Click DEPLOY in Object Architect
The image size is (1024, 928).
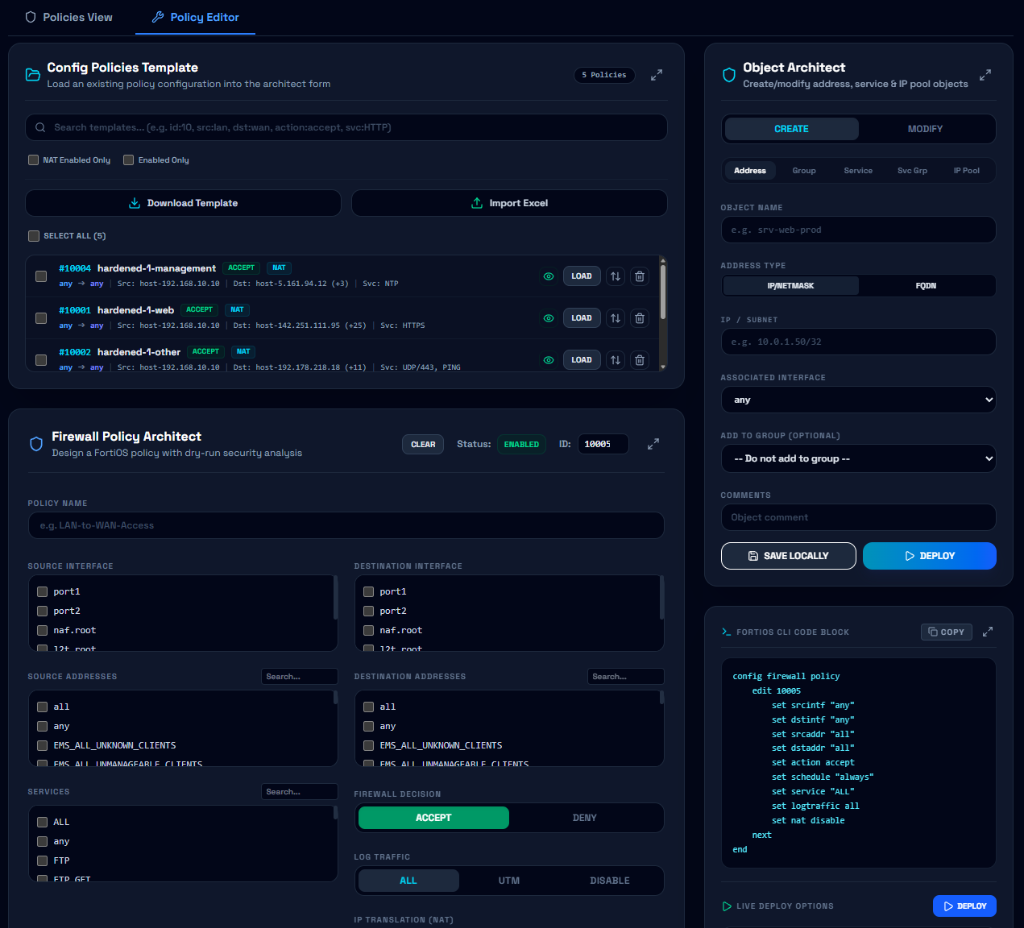929,556
